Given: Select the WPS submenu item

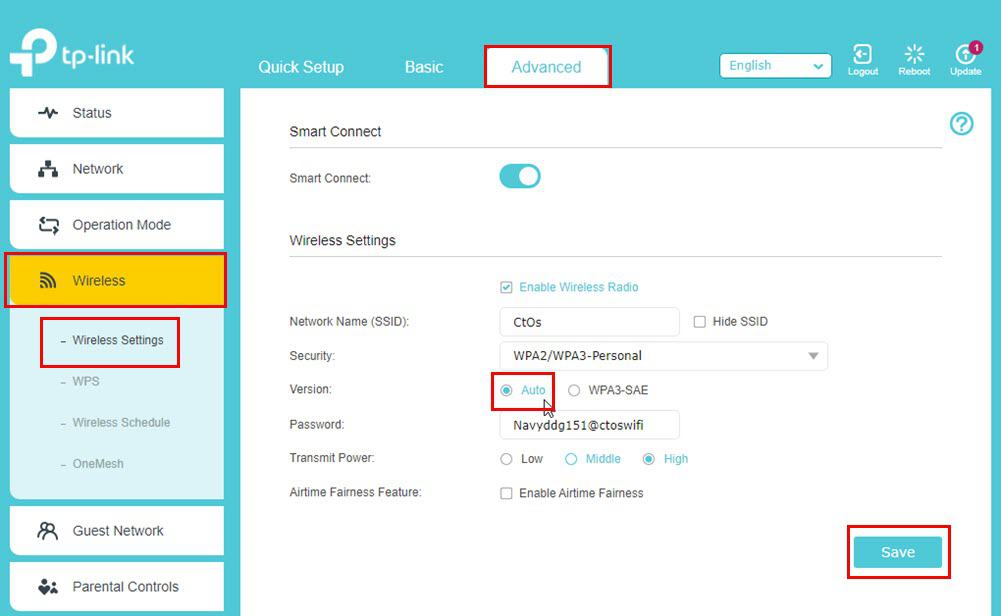Looking at the screenshot, I should tap(86, 382).
